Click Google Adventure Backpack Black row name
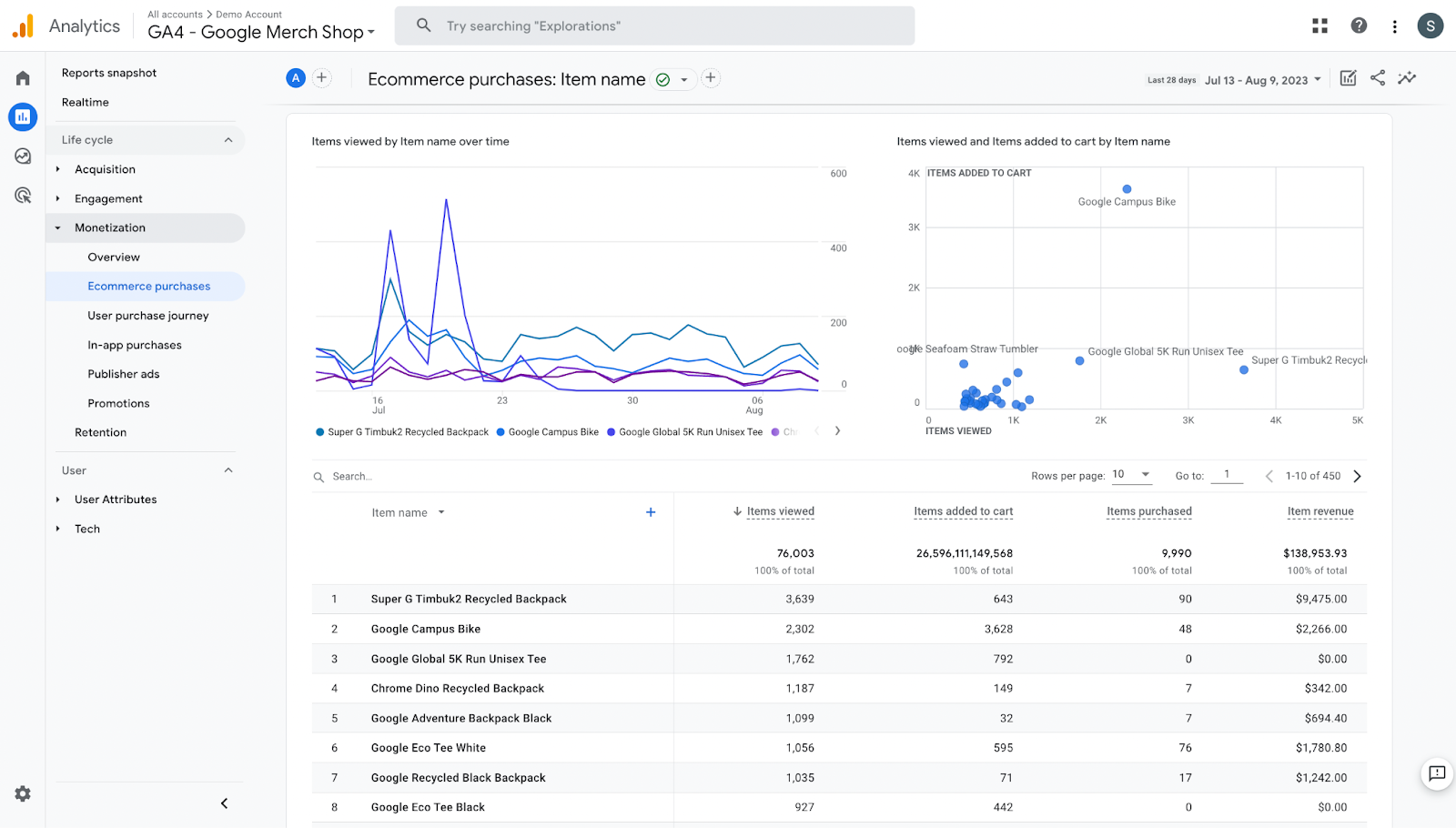The width and height of the screenshot is (1456, 828). (461, 719)
